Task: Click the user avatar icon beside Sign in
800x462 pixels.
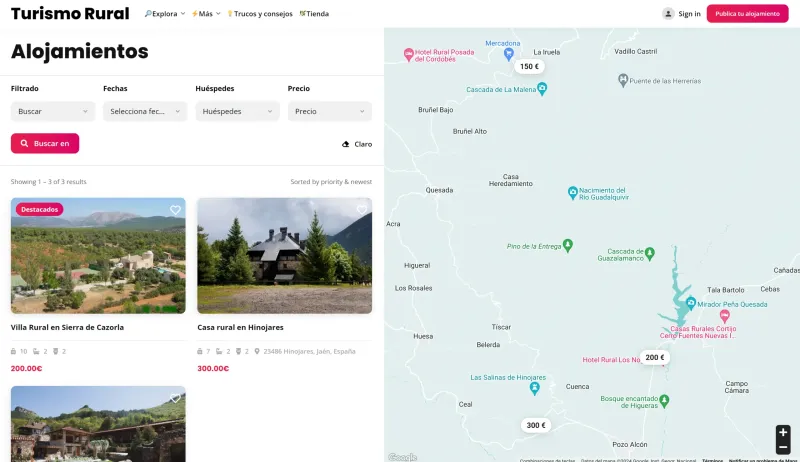Action: [x=668, y=14]
